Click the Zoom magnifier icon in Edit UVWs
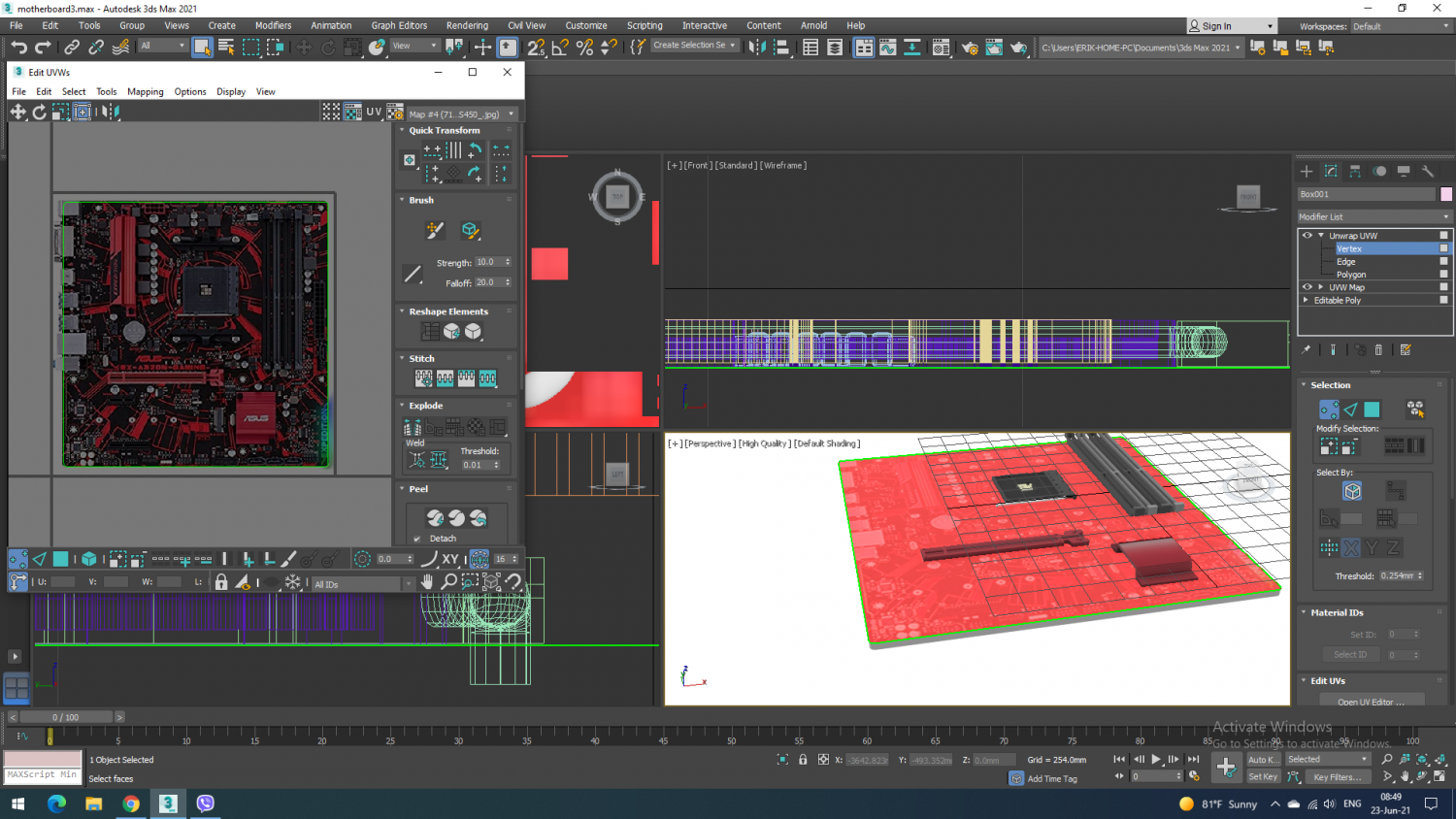The image size is (1456, 819). click(x=448, y=582)
